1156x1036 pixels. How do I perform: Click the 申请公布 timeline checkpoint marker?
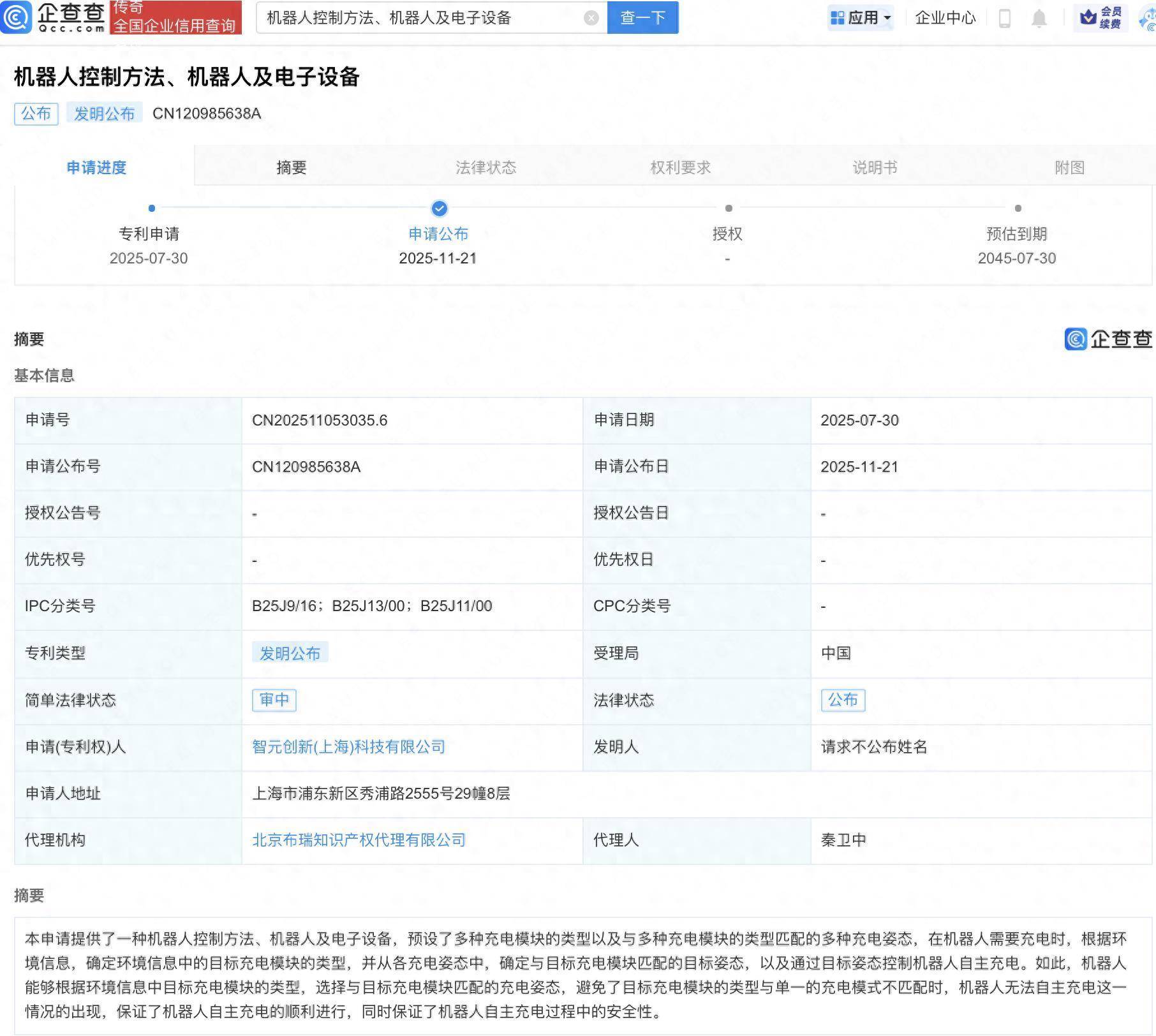[x=439, y=208]
